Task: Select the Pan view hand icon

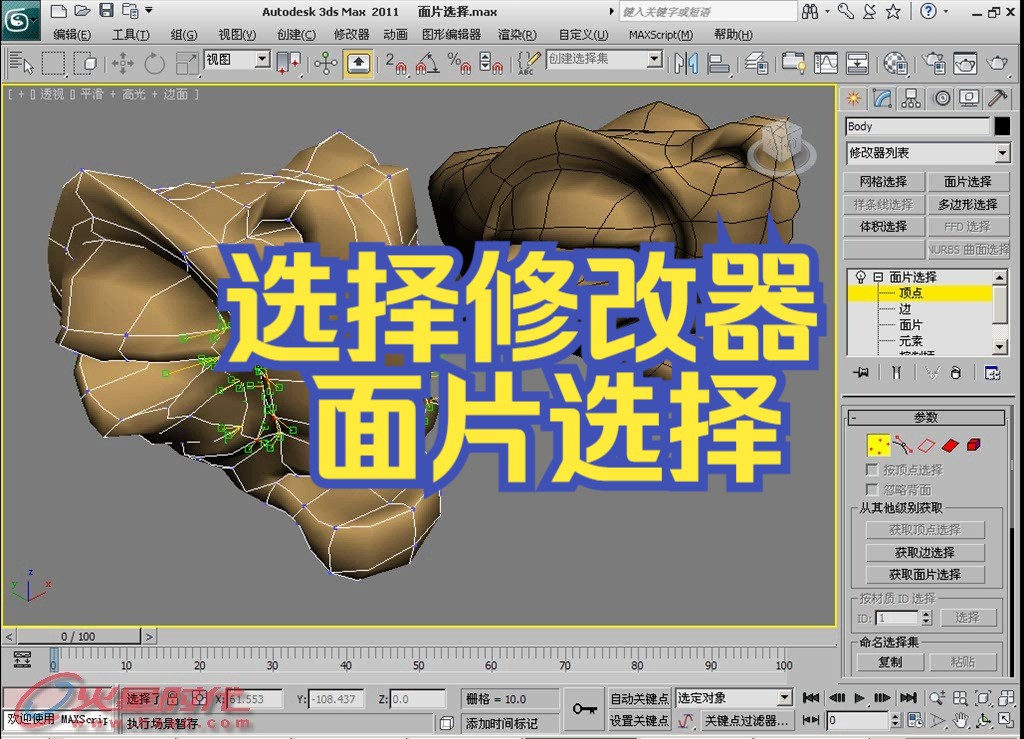Action: (x=962, y=720)
